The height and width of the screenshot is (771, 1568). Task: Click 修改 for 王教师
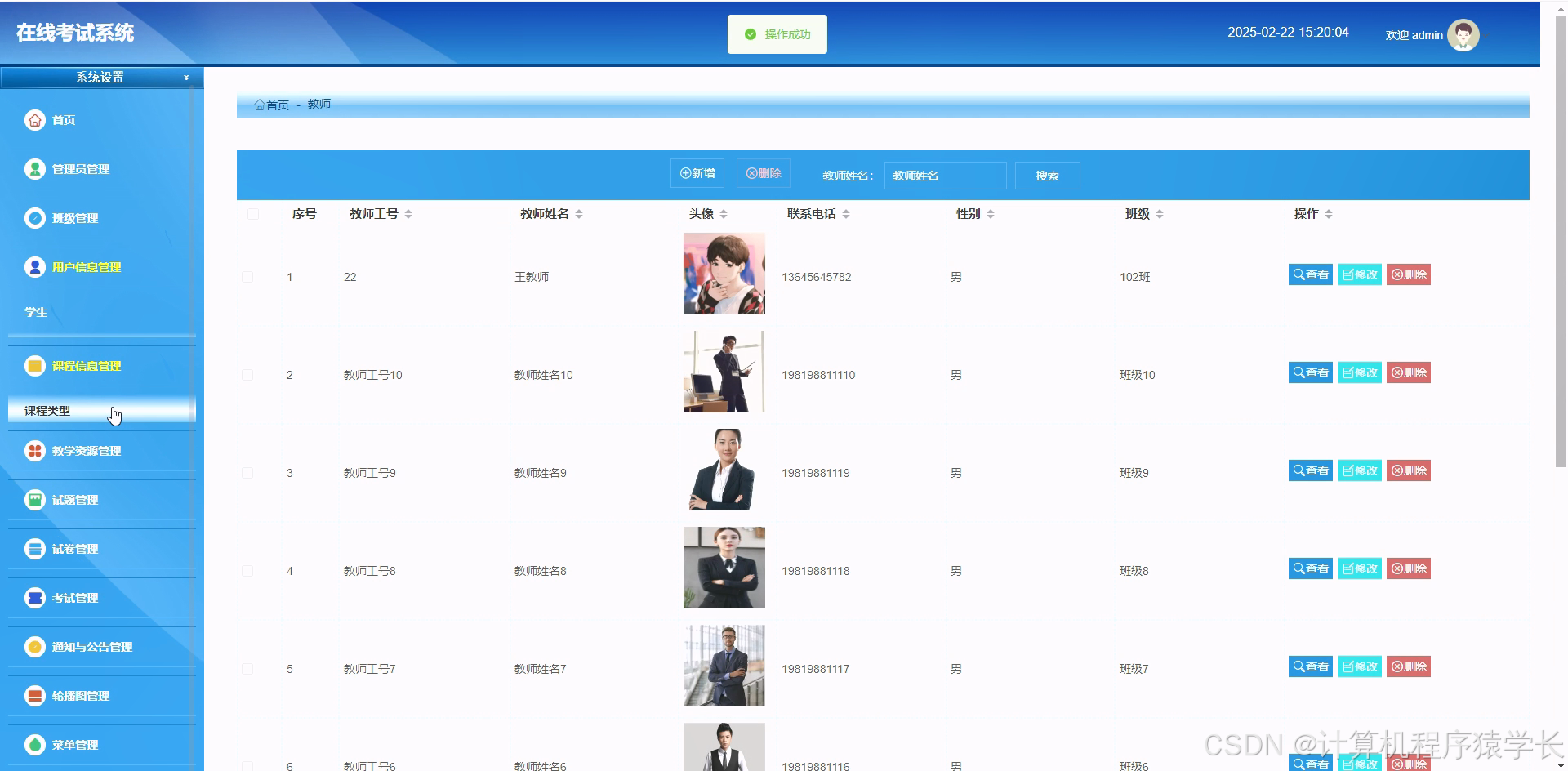click(x=1360, y=274)
